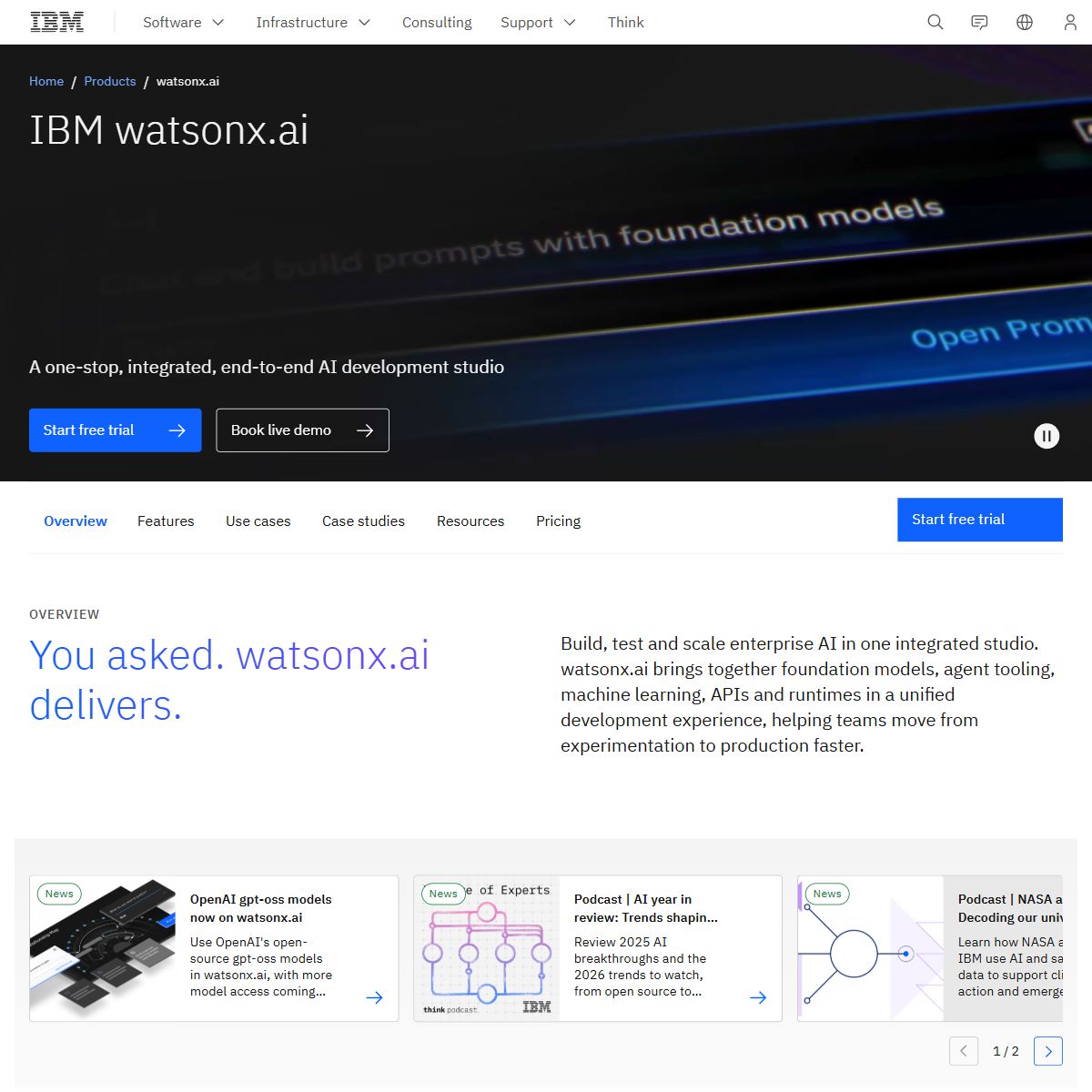Viewport: 1092px width, 1092px height.
Task: Open the search magnifier icon
Action: click(935, 22)
